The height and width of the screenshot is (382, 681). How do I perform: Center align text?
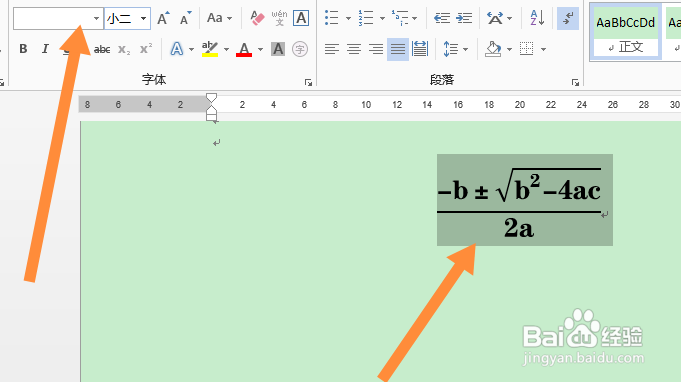(x=354, y=49)
